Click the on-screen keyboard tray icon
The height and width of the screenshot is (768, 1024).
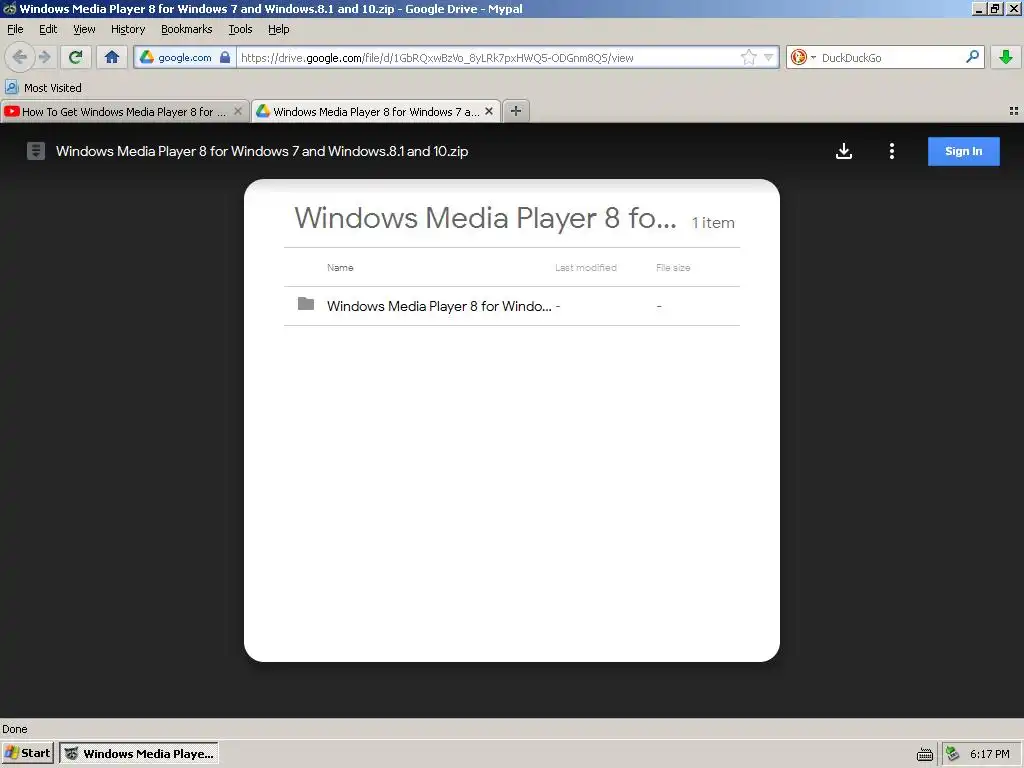925,754
